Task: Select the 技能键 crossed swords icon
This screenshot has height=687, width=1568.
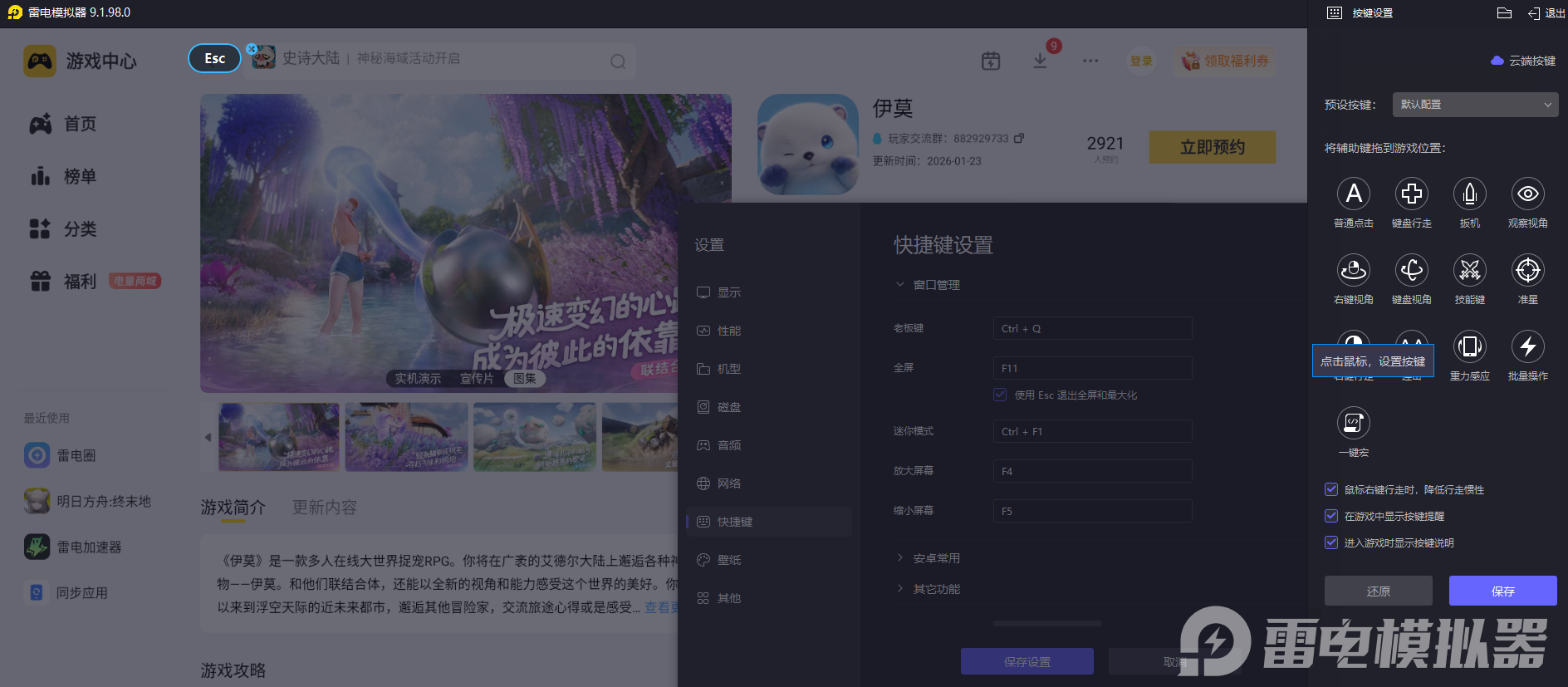Action: 1470,270
